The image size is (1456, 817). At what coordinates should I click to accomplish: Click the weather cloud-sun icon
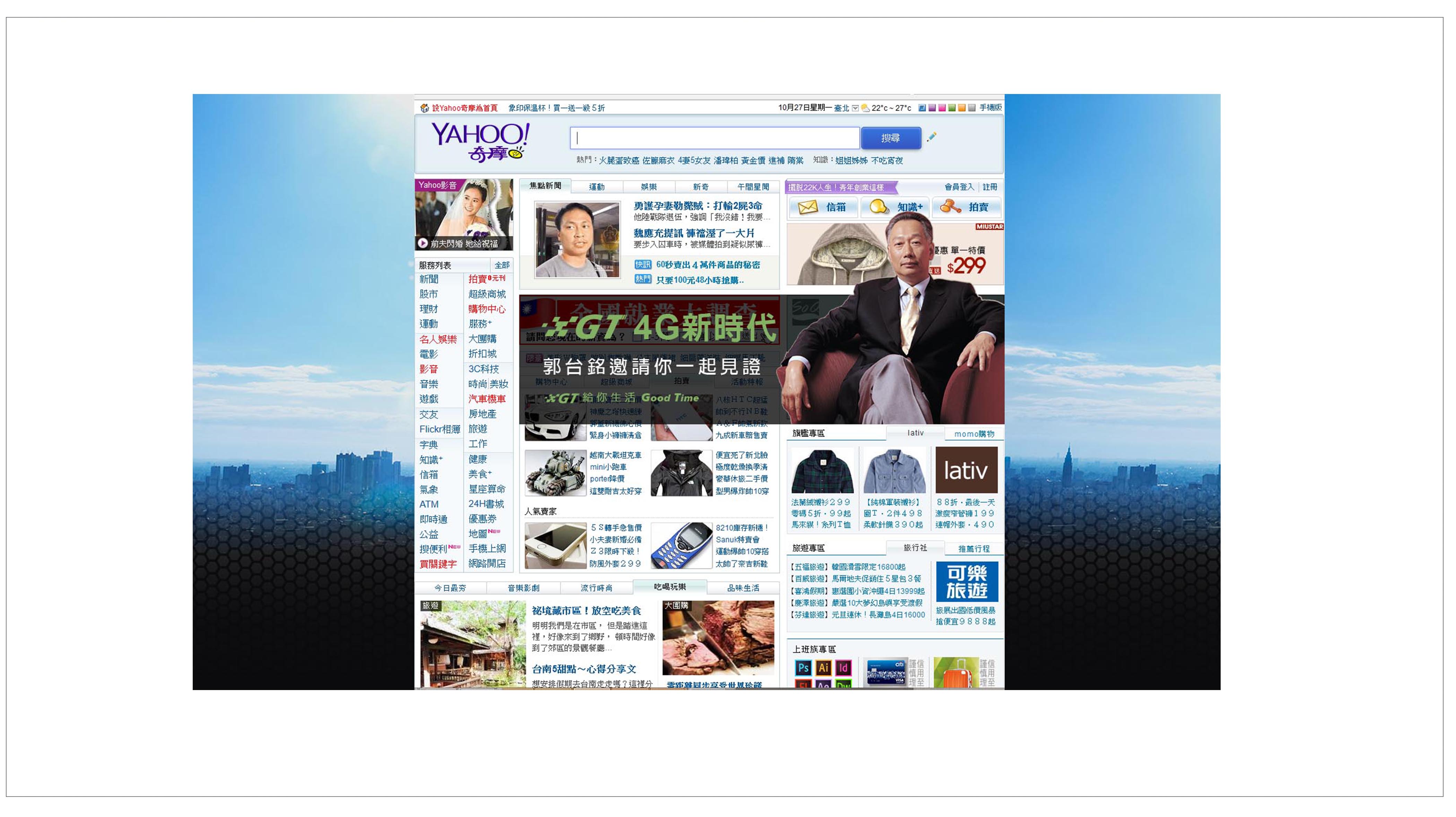(x=865, y=108)
